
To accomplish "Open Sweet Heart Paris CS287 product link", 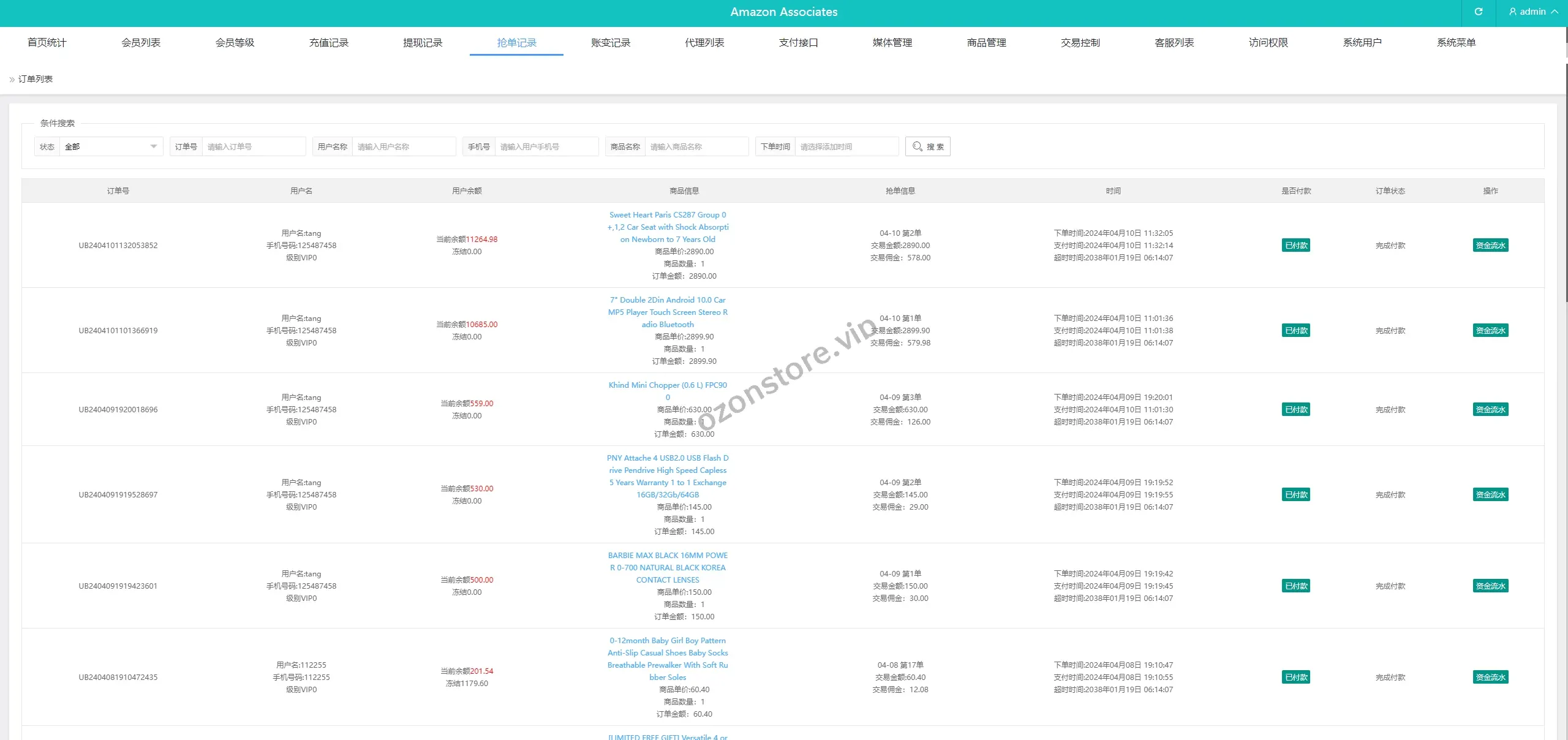I will [668, 227].
